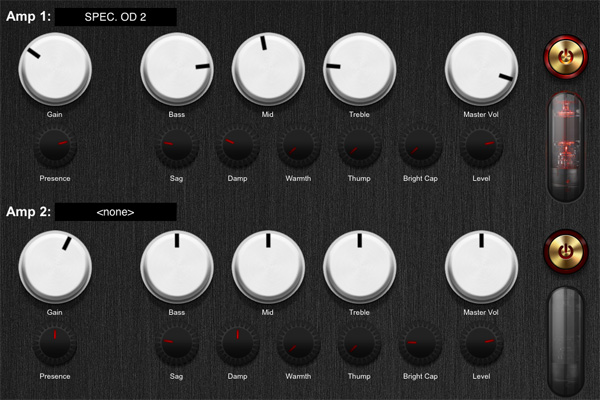600x400 pixels.
Task: Click the Amp 1 Gain knob
Action: pos(55,69)
